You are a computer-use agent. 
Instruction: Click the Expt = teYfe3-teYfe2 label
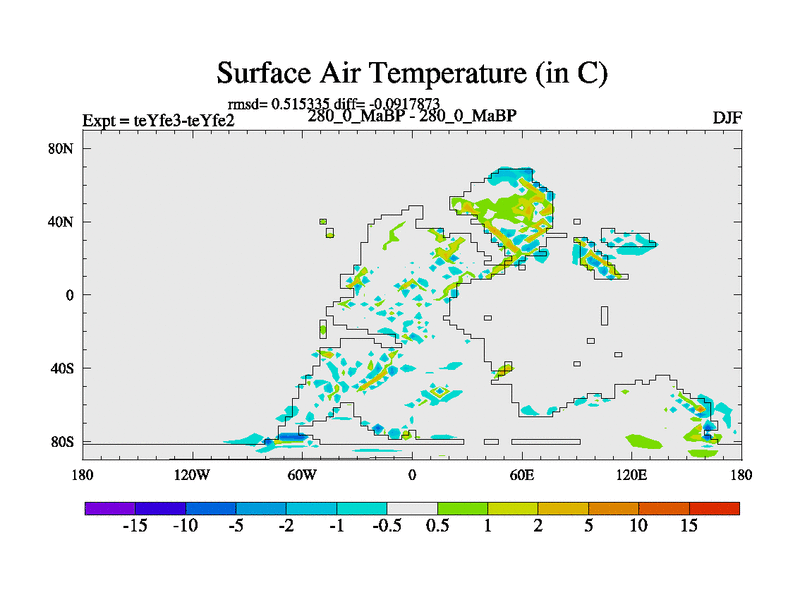click(x=157, y=121)
